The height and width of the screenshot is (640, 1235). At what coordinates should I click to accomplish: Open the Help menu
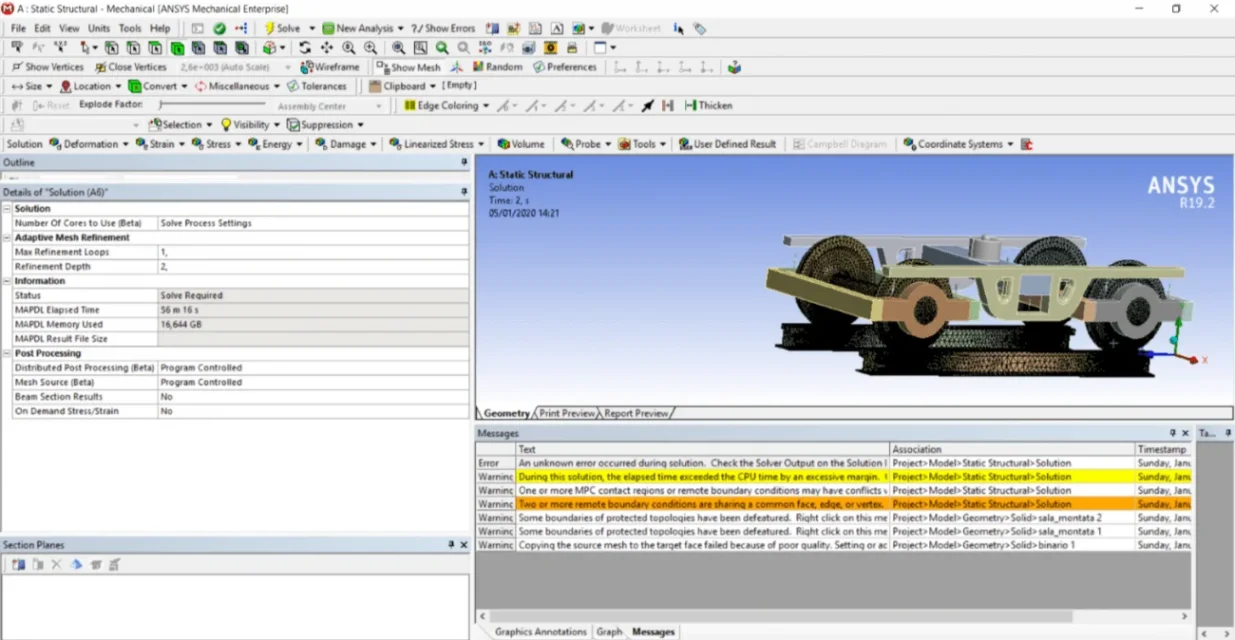coord(160,28)
